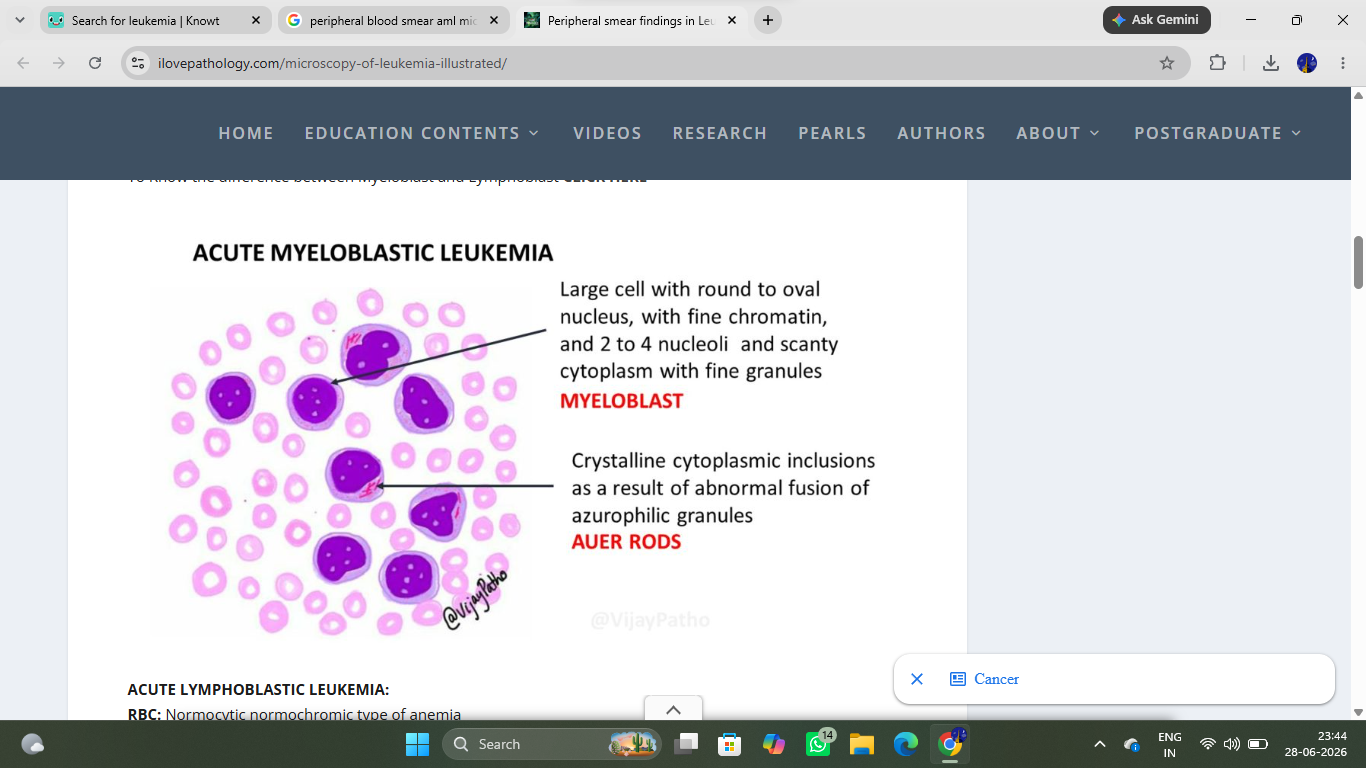
Task: Click the scroll-to-top chevron button
Action: coord(673,708)
